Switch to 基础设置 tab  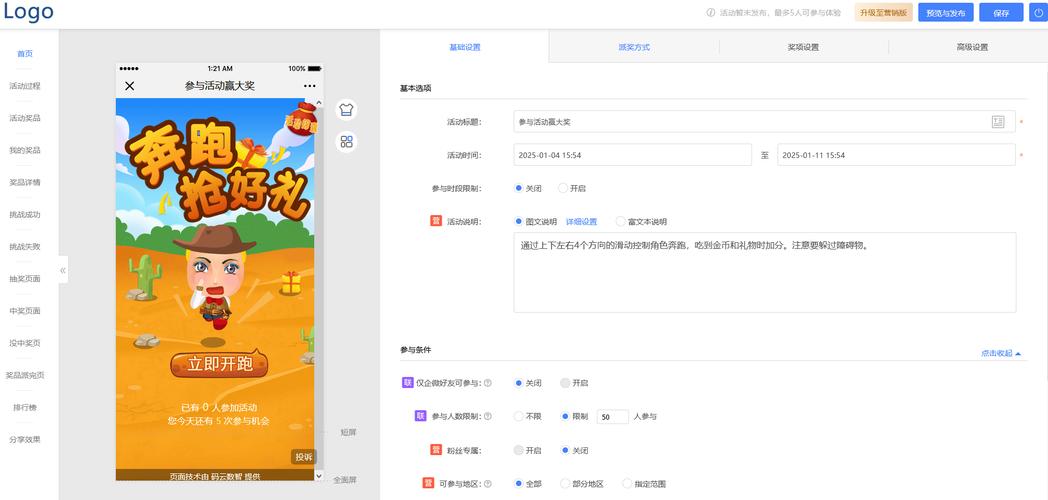point(465,47)
